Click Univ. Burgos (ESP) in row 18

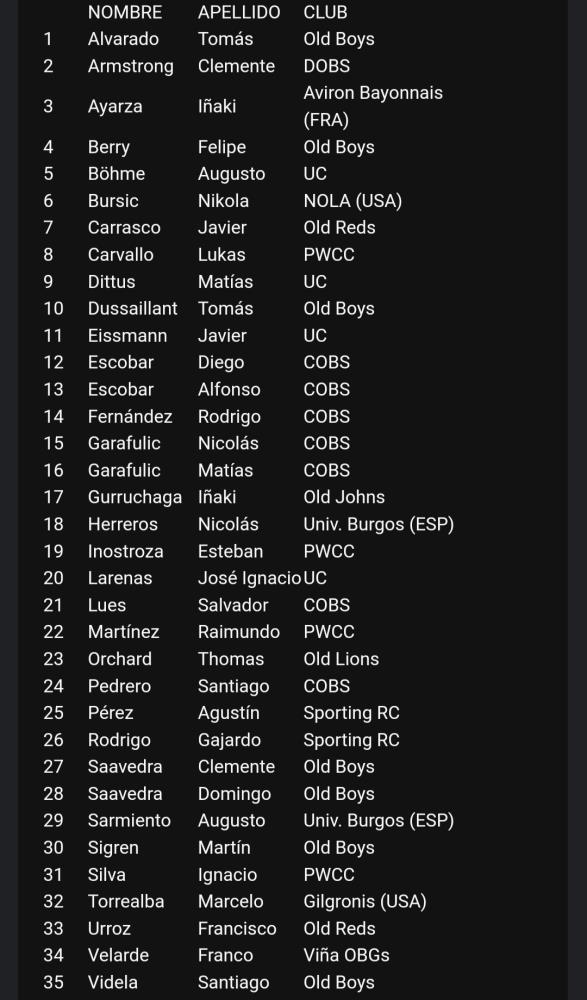click(x=379, y=524)
